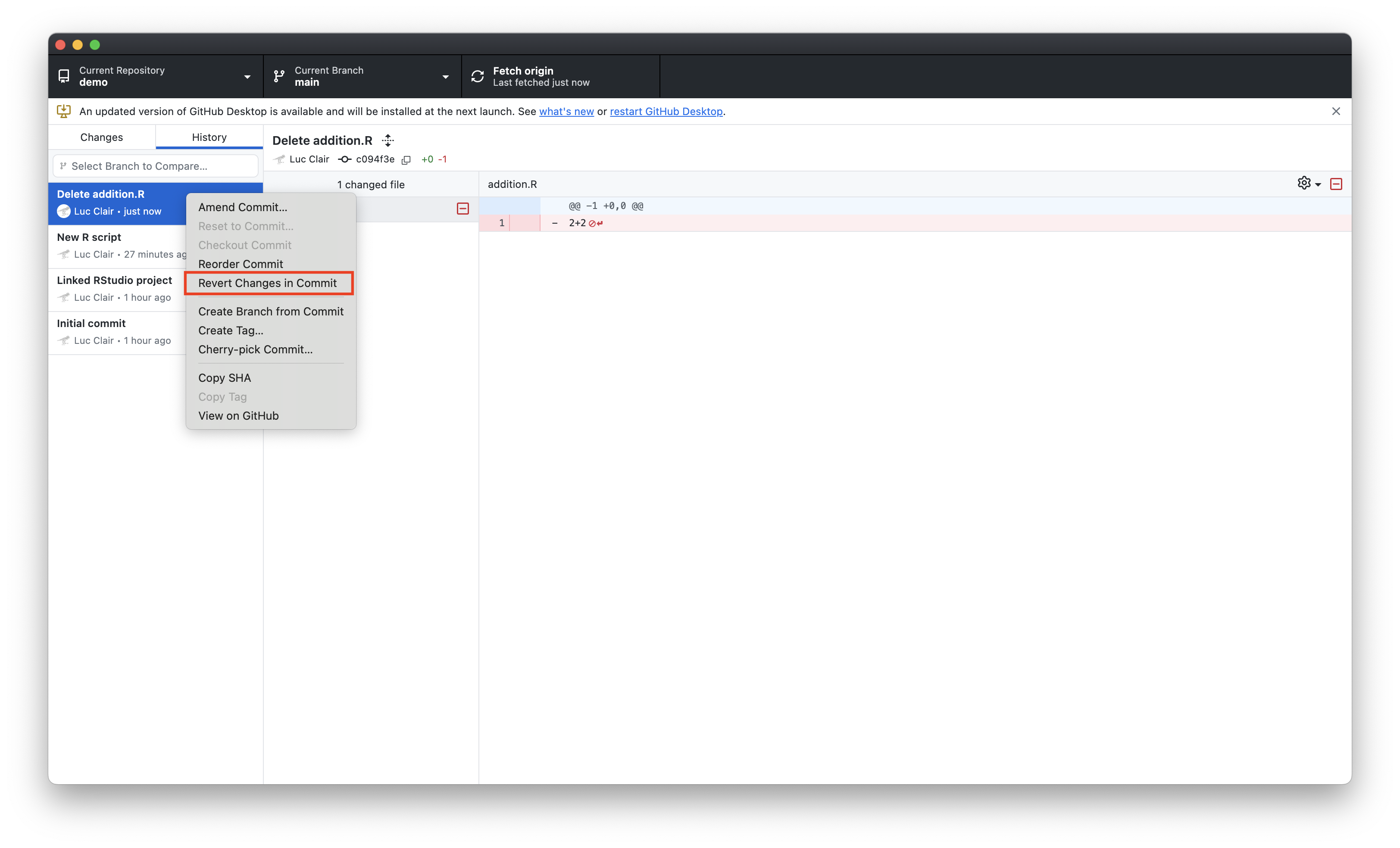Focus the Select Branch to Compare field
1400x848 pixels.
155,166
